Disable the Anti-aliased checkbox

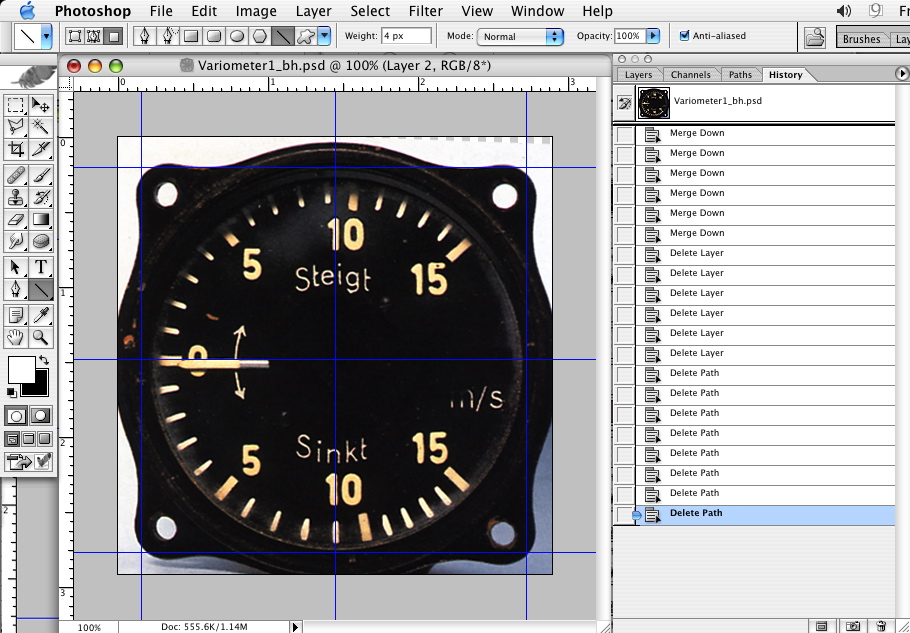(684, 36)
